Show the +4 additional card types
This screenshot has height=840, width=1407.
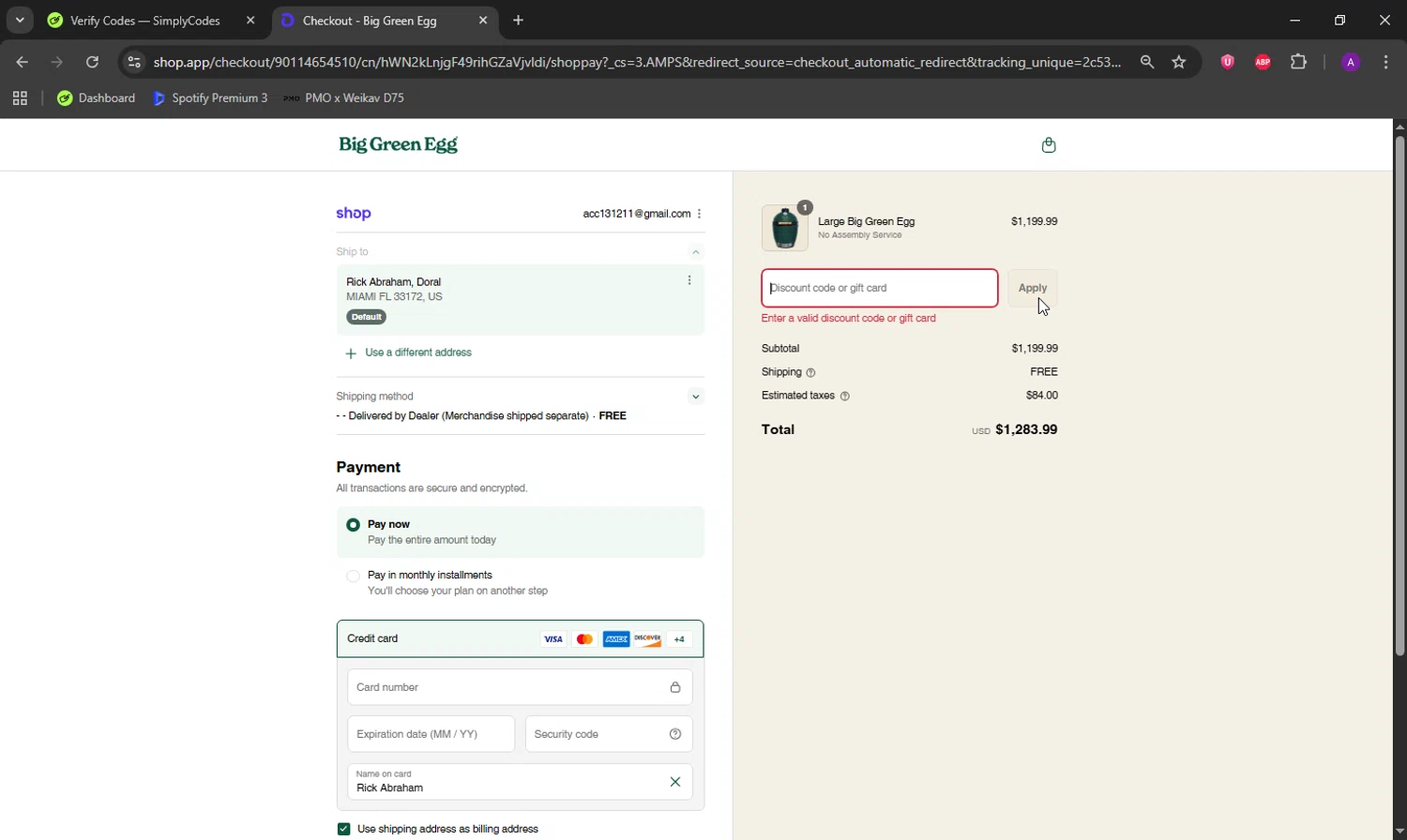tap(679, 639)
